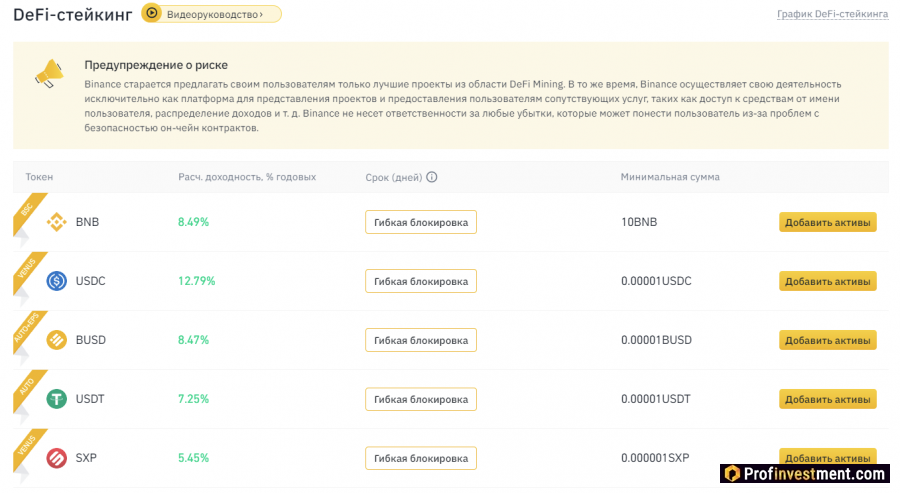Click the USDT coin icon
The height and width of the screenshot is (493, 900).
point(56,399)
